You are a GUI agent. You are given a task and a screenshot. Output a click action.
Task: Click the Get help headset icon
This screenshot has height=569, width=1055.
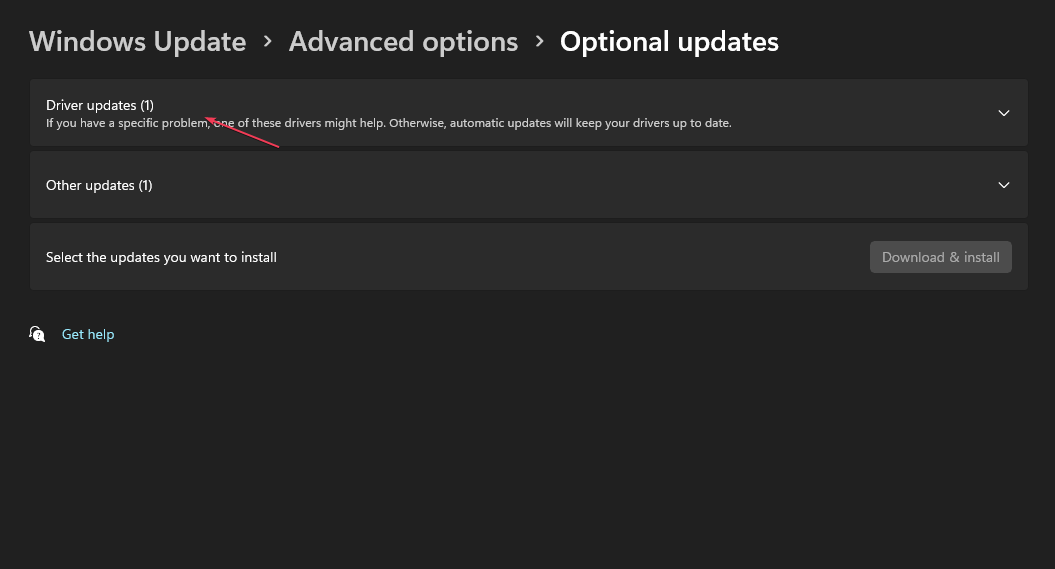37,334
